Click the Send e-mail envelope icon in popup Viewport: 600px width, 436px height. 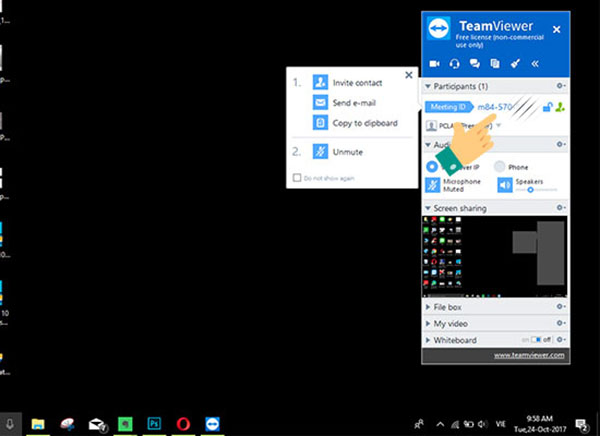(x=320, y=103)
